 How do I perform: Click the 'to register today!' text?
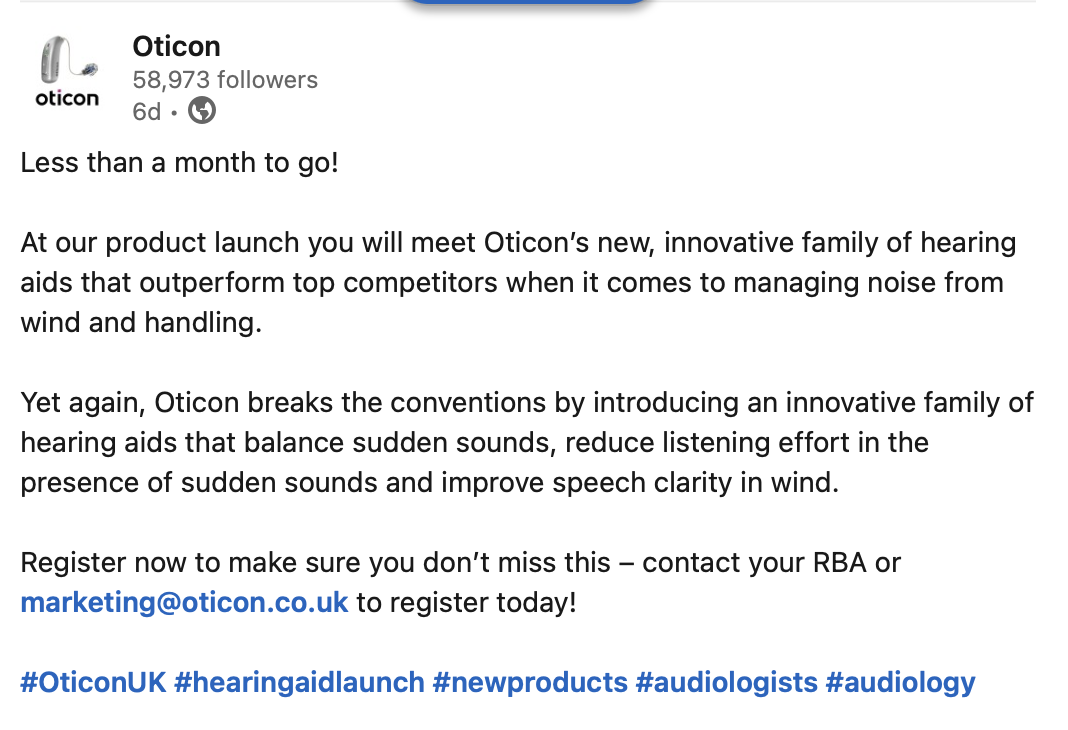pyautogui.click(x=467, y=603)
